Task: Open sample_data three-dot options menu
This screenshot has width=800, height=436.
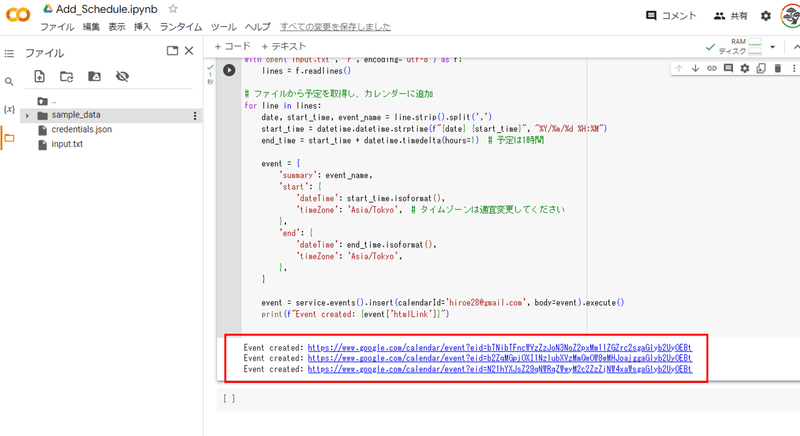Action: pyautogui.click(x=195, y=116)
